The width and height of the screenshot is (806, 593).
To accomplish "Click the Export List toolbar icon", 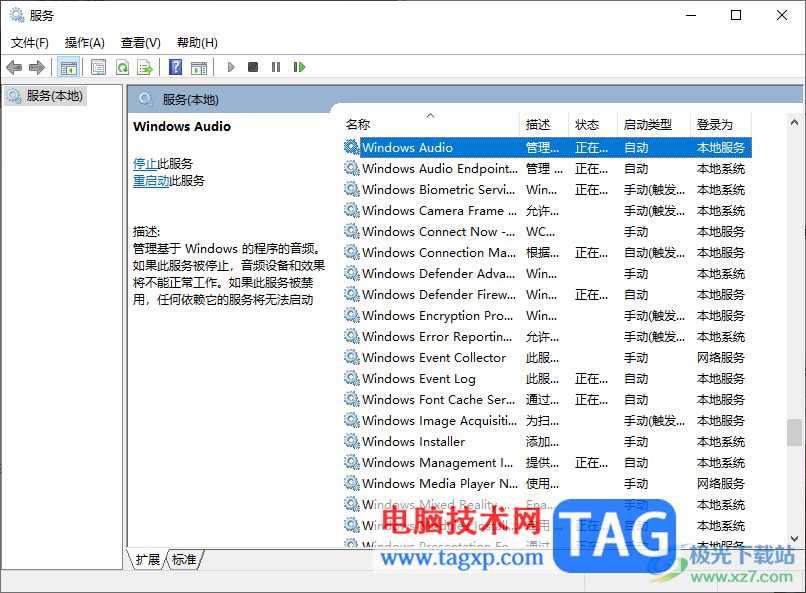I will pos(145,67).
